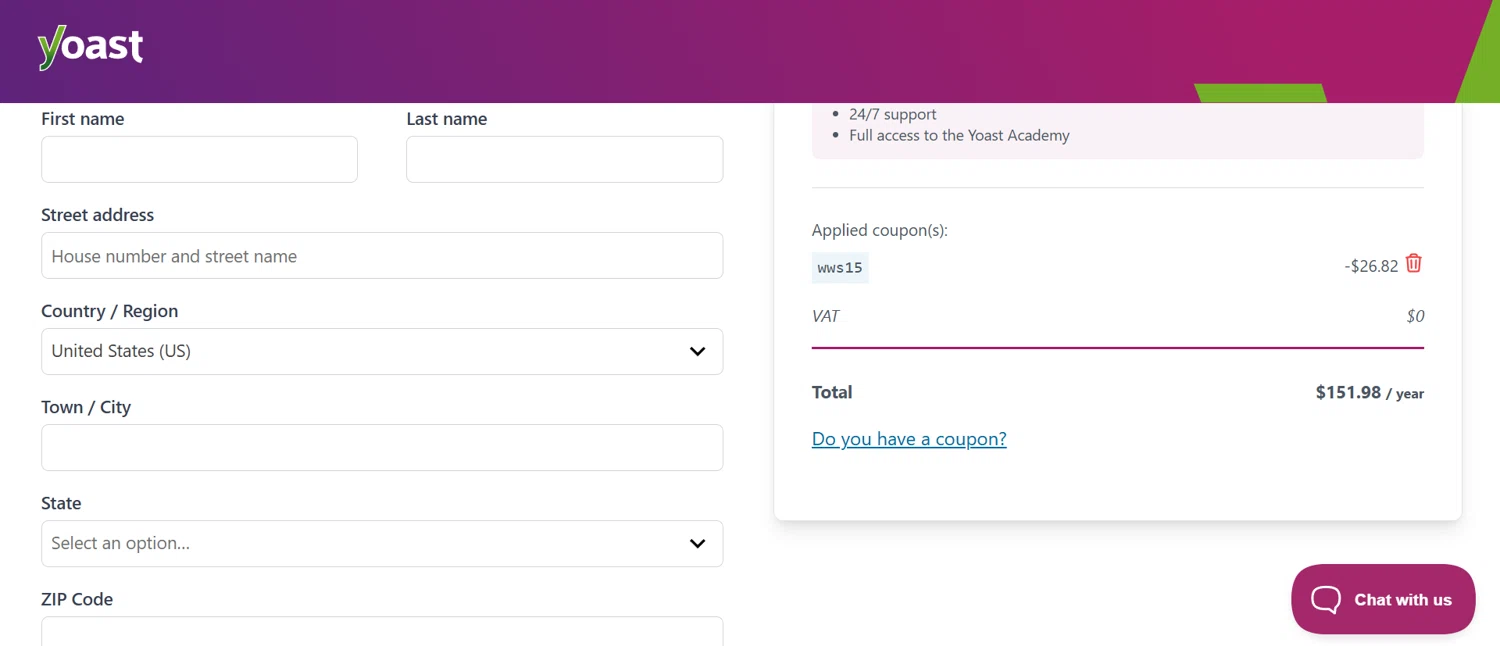This screenshot has height=646, width=1500.
Task: Open the Chat with us widget
Action: [x=1383, y=599]
